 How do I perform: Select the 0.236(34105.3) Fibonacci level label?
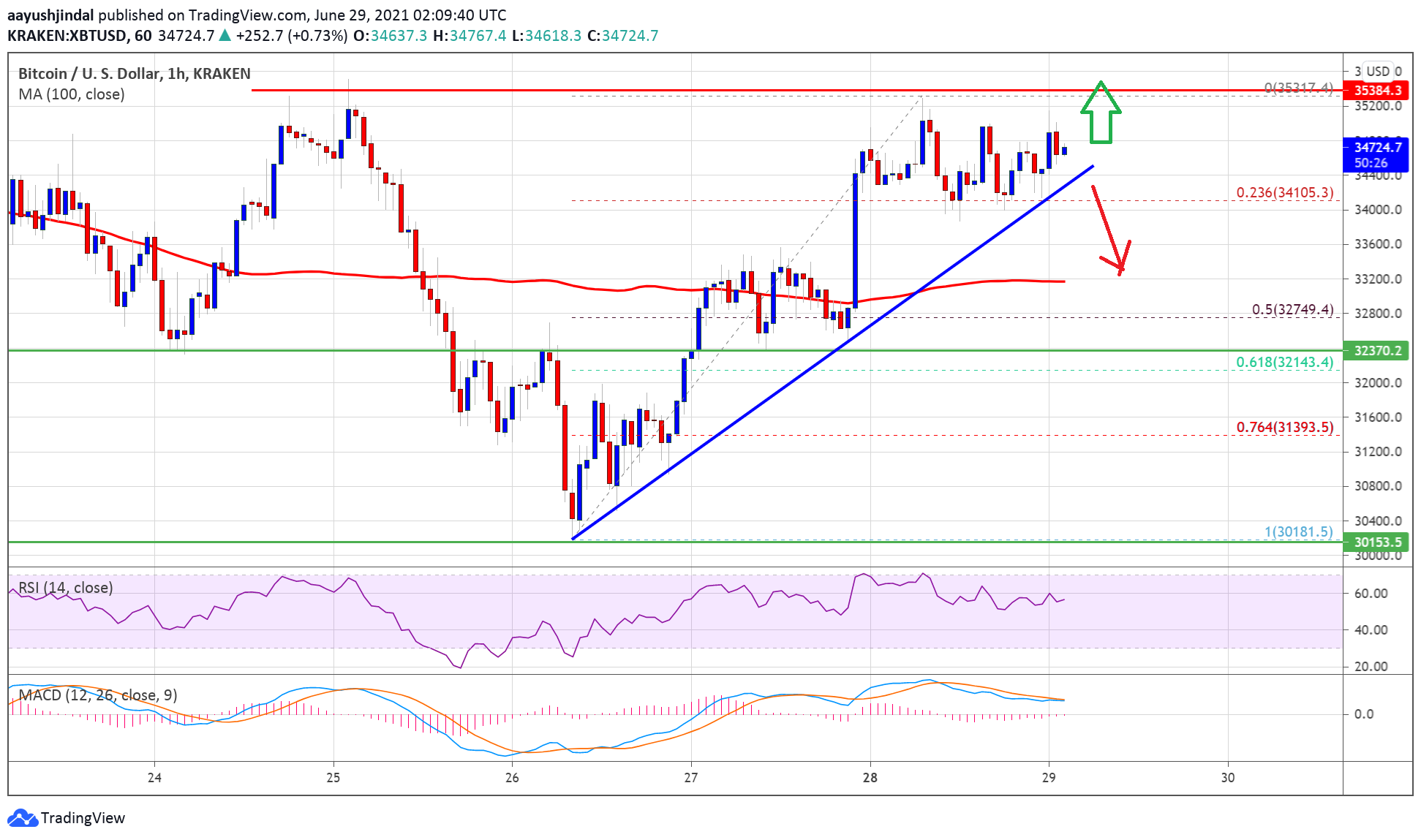[x=1284, y=192]
